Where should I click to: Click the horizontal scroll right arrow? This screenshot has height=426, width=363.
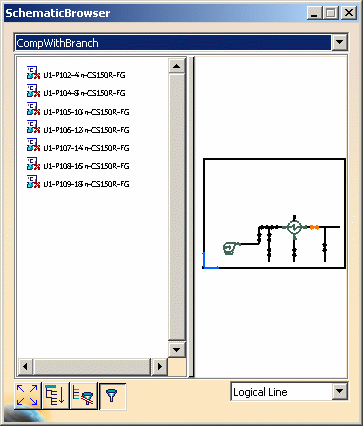[x=159, y=366]
